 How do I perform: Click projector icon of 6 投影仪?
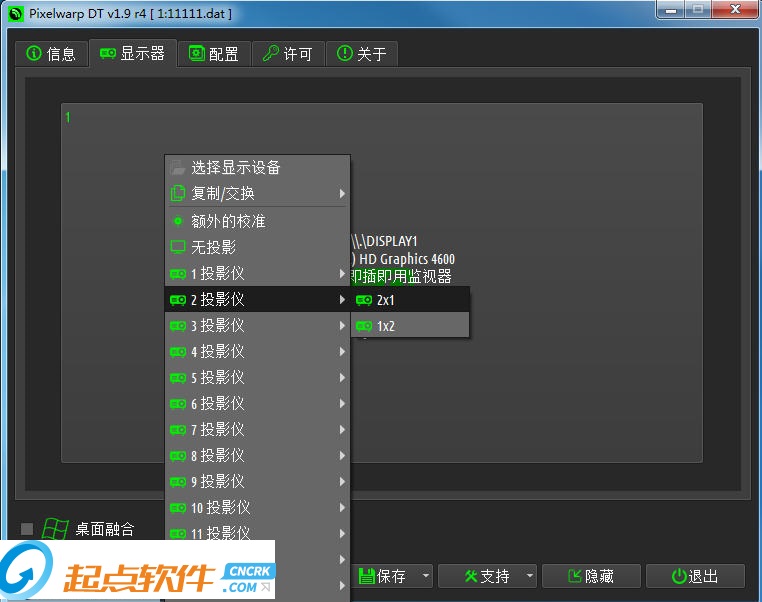coord(178,403)
